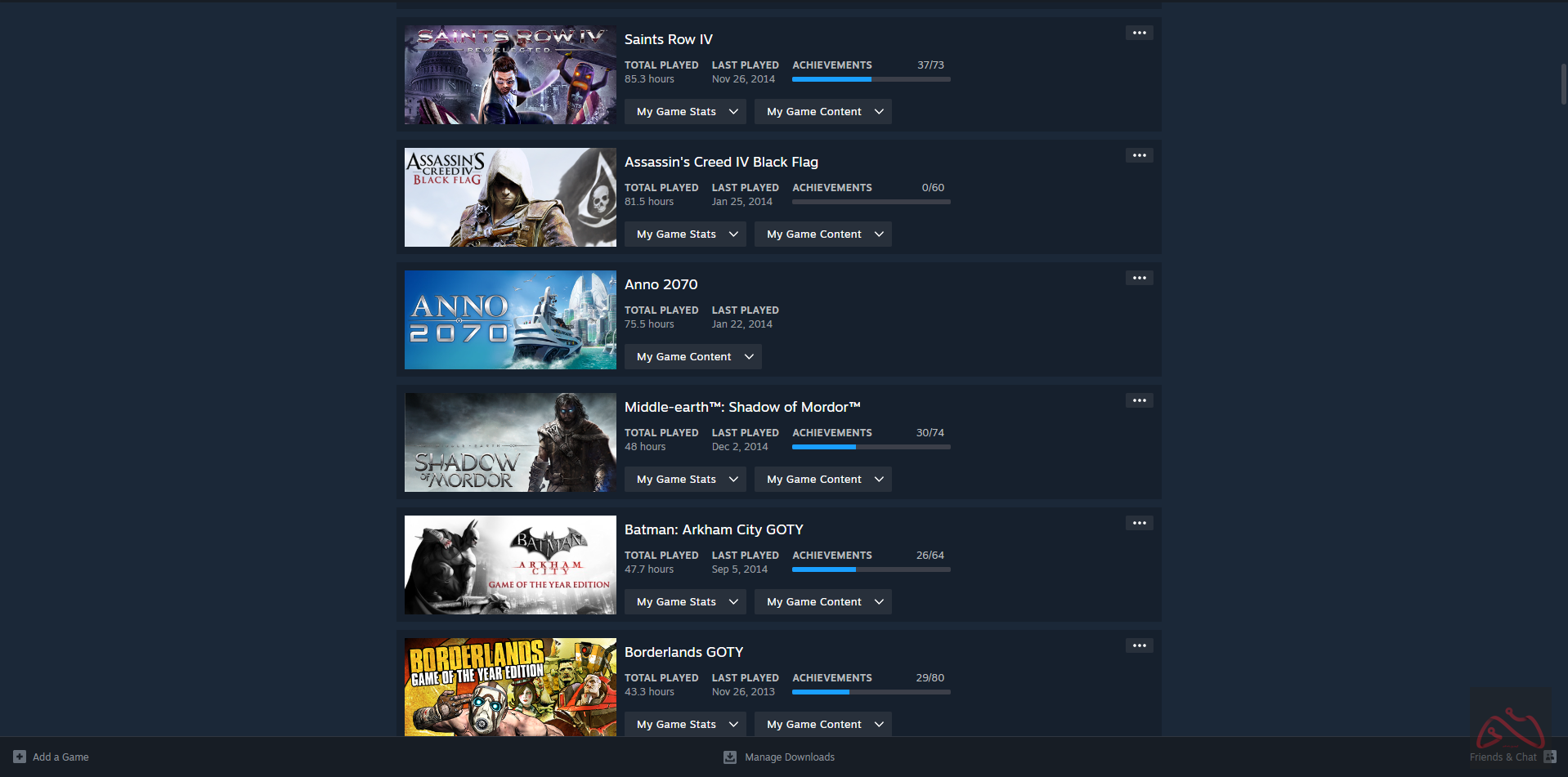Click the plus icon beside Add a Game
The image size is (1568, 777).
(20, 757)
